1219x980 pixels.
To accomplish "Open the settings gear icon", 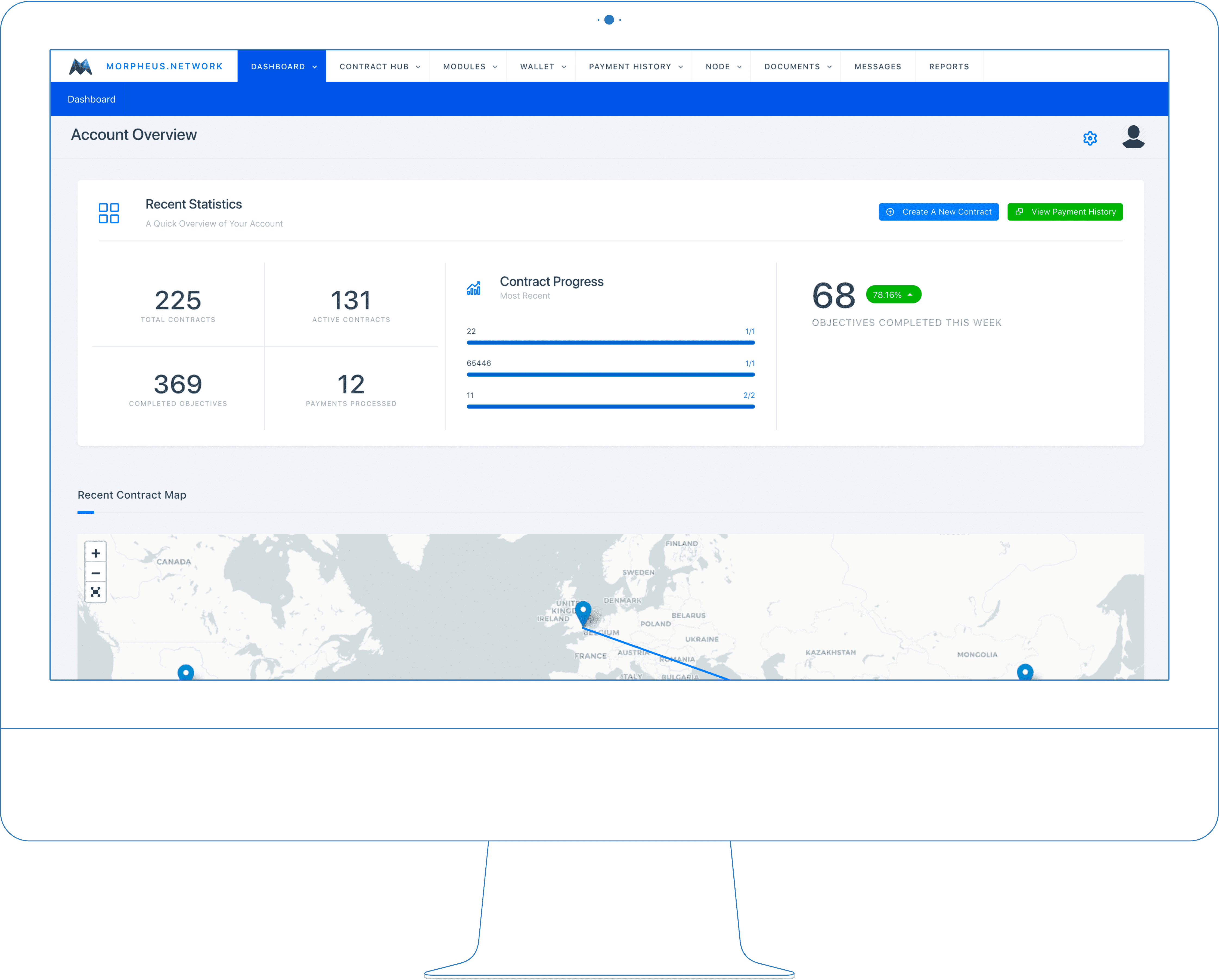I will (1091, 137).
